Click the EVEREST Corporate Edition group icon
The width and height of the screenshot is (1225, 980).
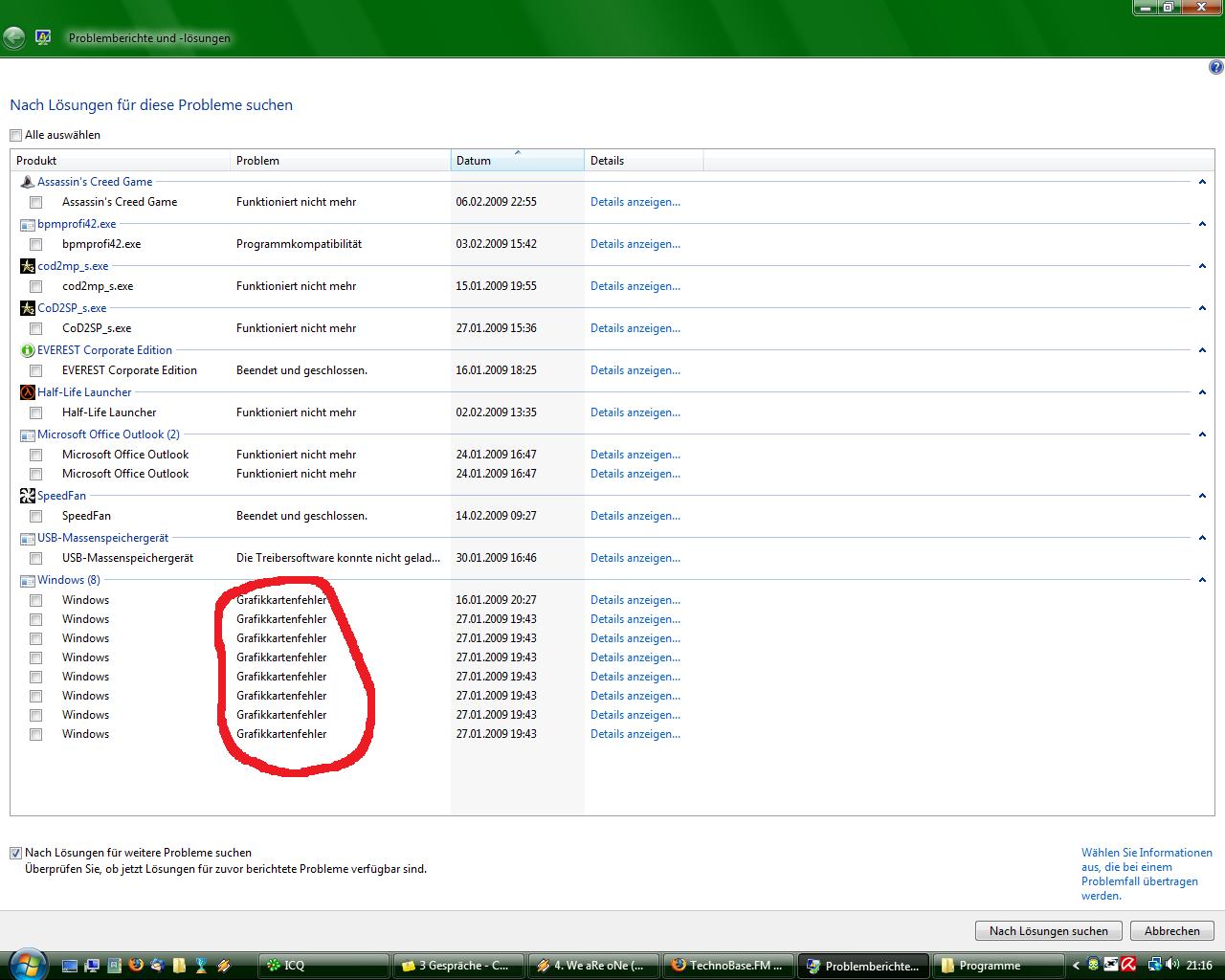point(27,350)
